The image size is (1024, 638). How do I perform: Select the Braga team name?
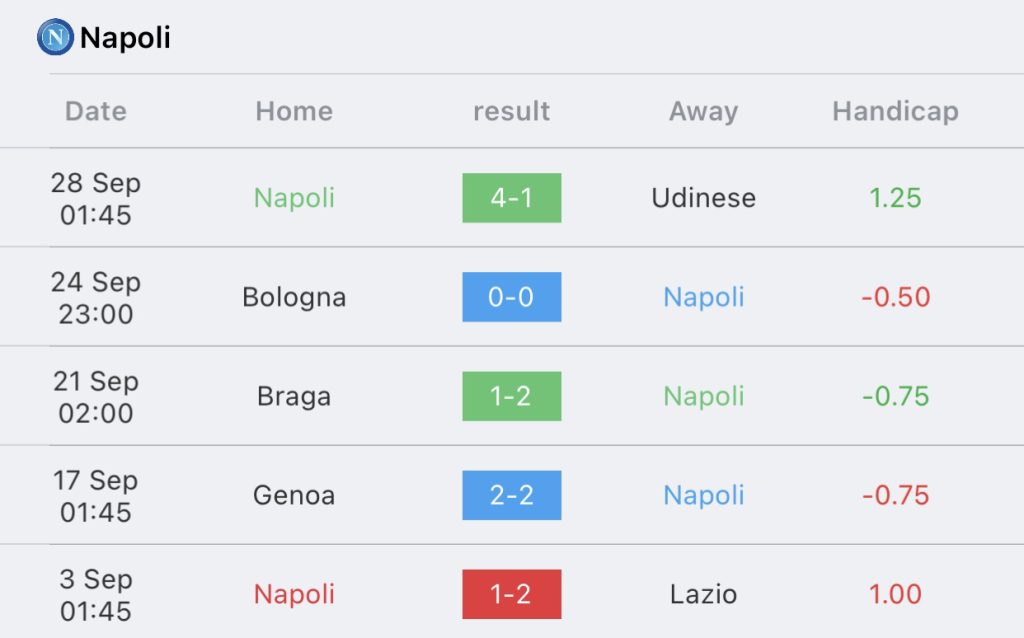click(294, 397)
